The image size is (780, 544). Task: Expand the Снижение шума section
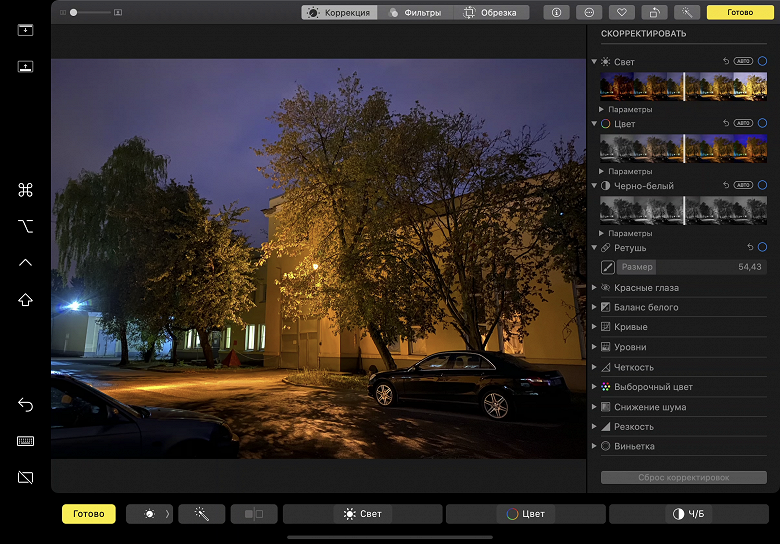594,407
